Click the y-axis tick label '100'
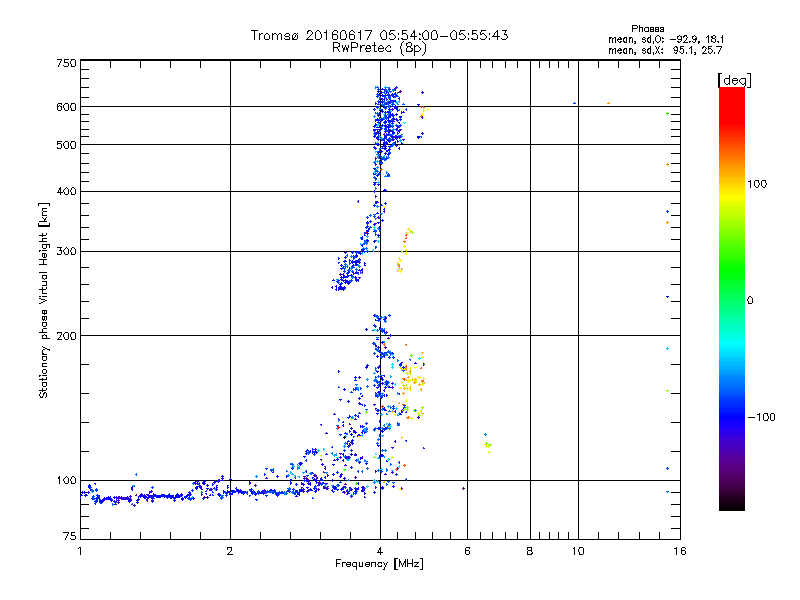 click(66, 480)
